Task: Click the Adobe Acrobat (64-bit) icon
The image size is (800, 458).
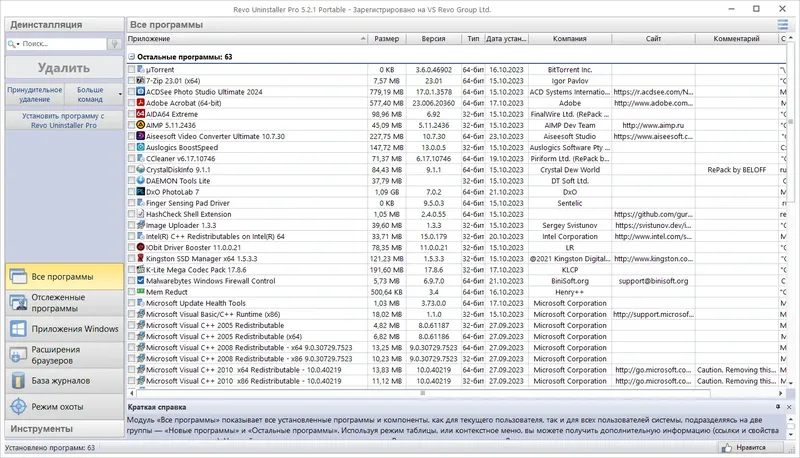Action: pos(141,103)
